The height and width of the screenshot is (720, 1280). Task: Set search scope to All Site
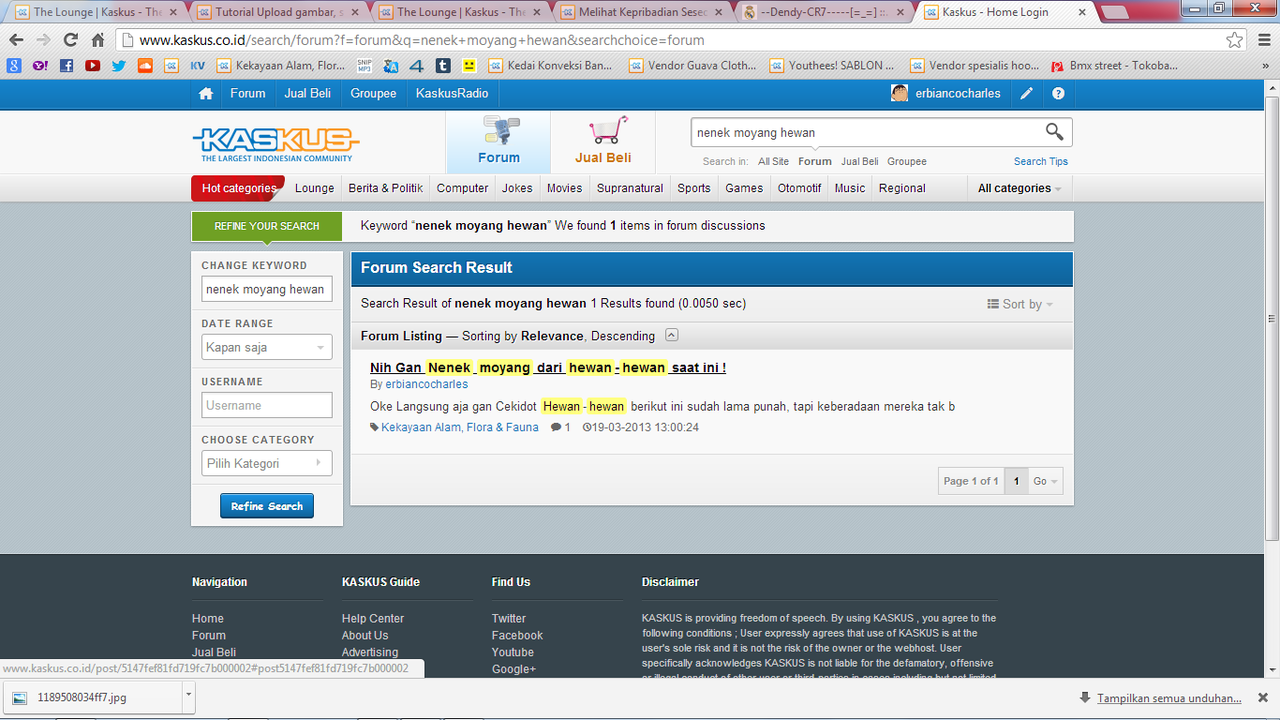point(773,161)
